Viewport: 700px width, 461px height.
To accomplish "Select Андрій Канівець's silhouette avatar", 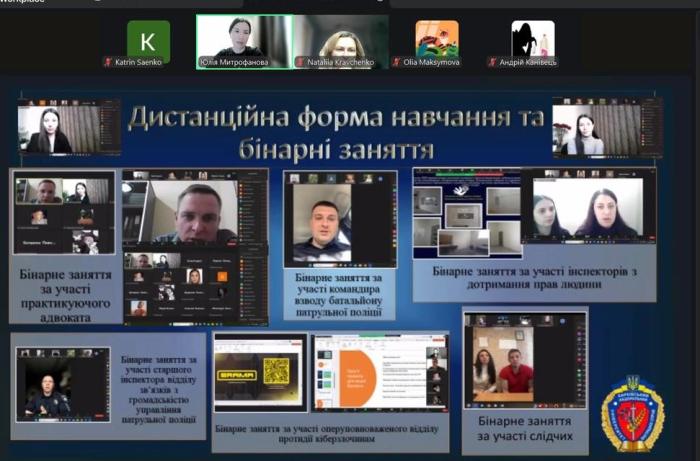I will click(x=532, y=39).
